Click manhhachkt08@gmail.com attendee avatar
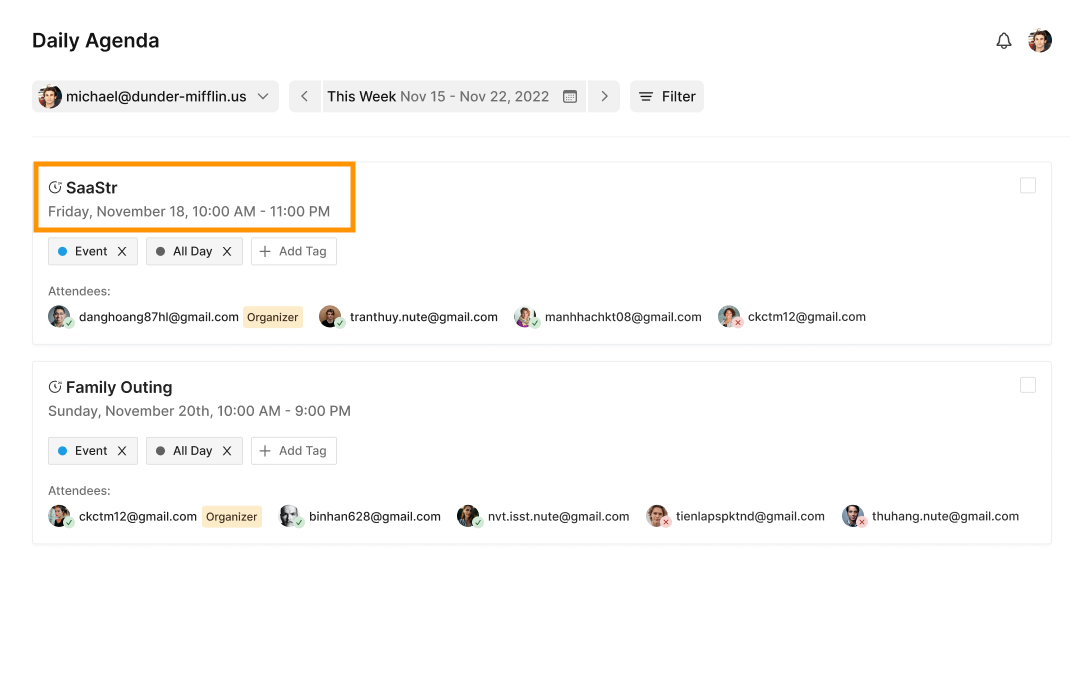1070x700 pixels. coord(526,317)
